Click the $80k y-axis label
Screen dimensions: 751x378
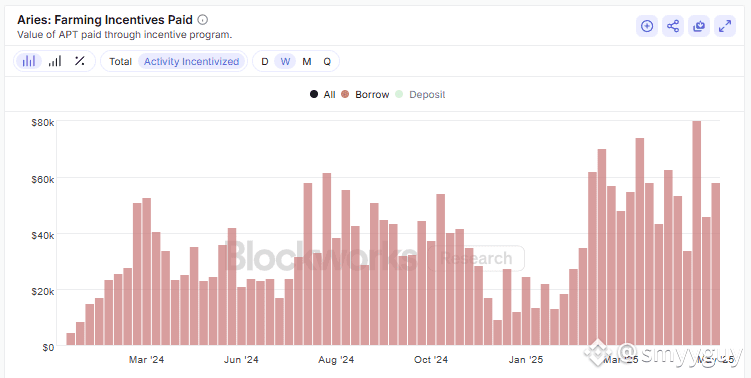pyautogui.click(x=43, y=123)
